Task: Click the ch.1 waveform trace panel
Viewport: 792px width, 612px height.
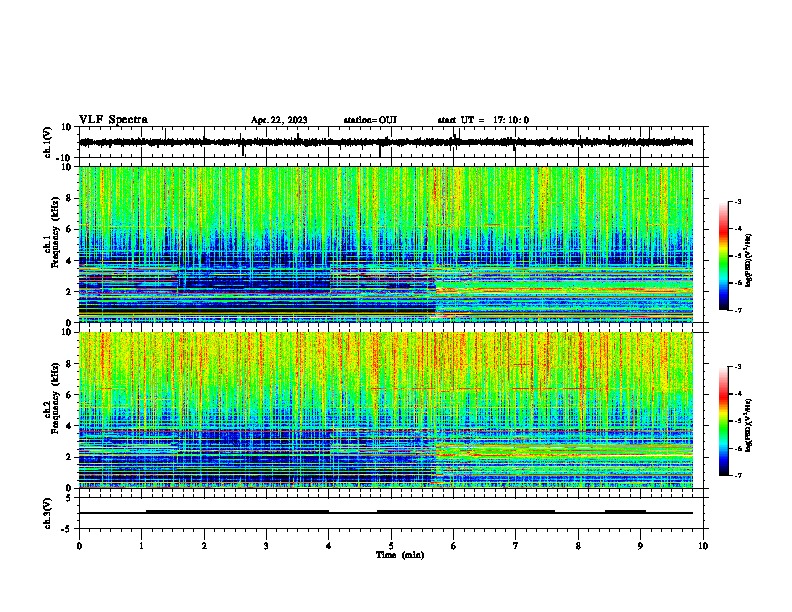Action: [393, 142]
